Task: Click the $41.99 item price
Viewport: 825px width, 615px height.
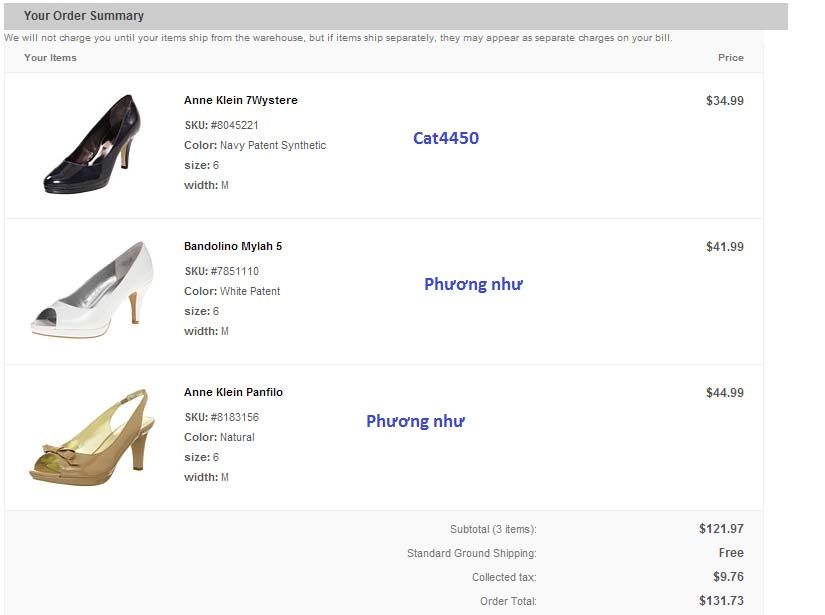Action: coord(725,247)
